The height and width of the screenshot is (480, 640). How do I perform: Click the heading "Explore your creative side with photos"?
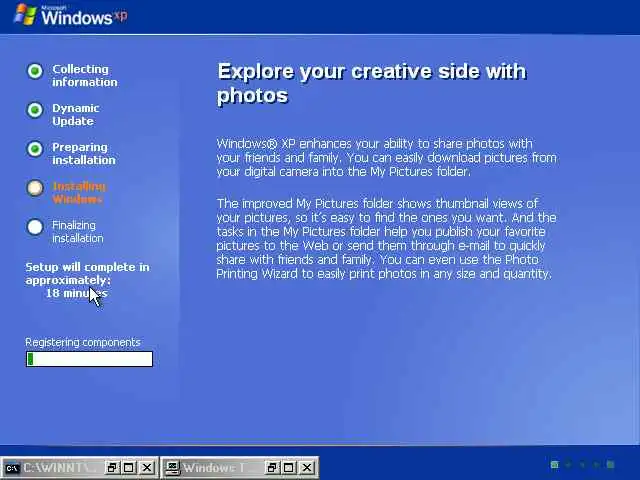tap(372, 83)
